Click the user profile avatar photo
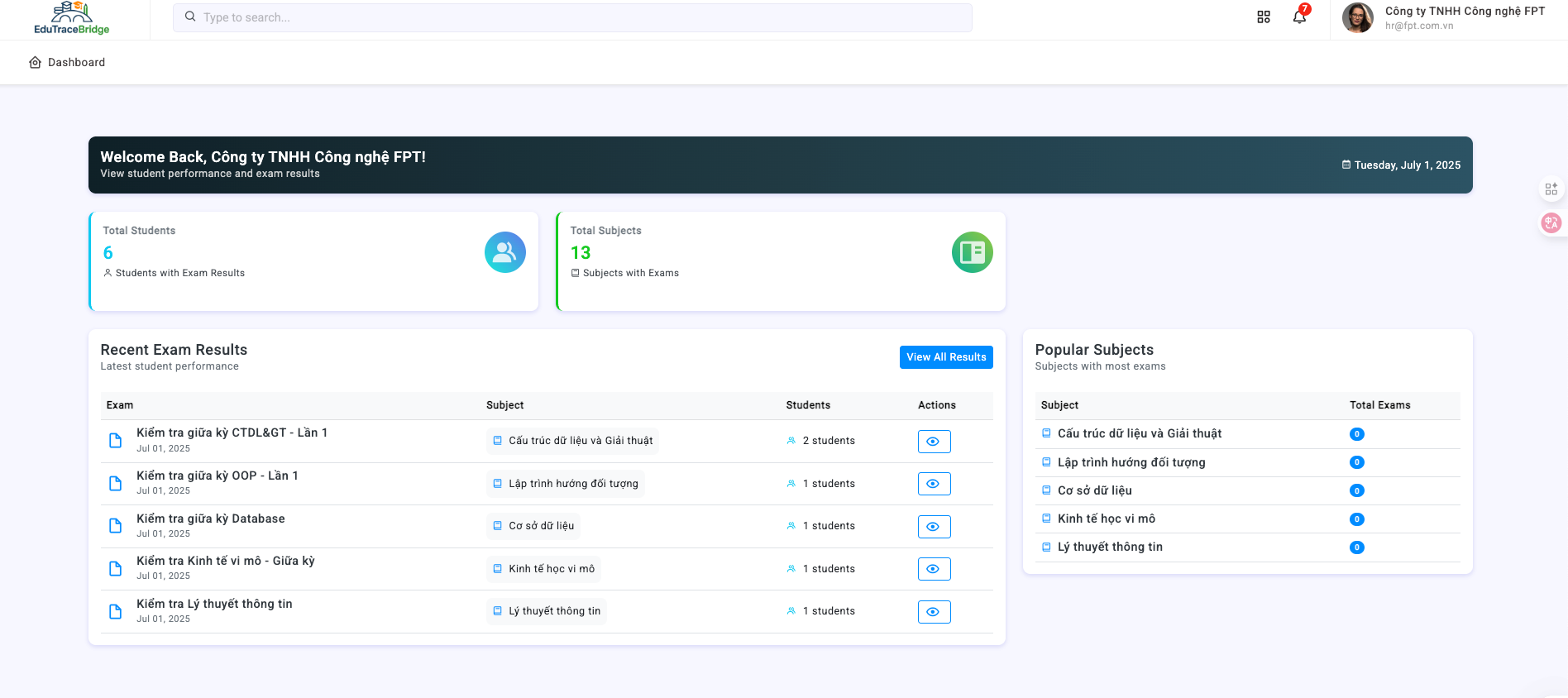The image size is (1568, 698). [1357, 17]
